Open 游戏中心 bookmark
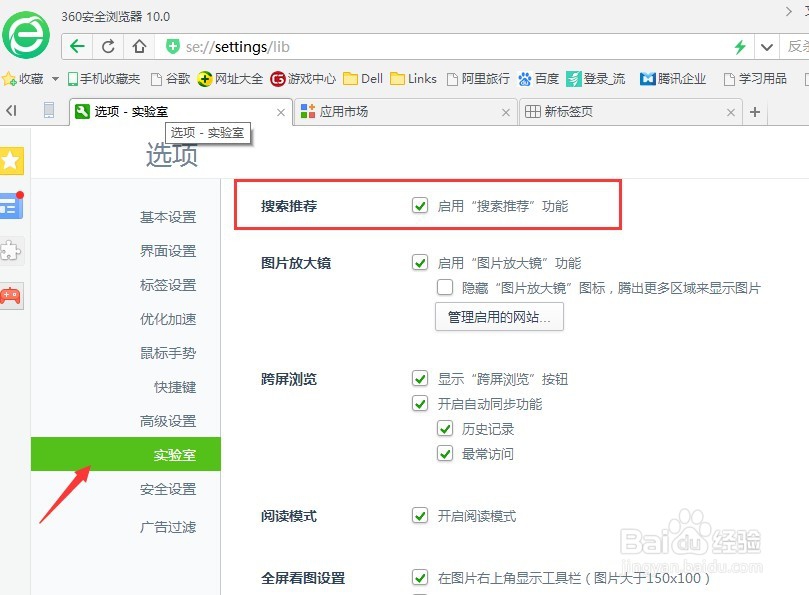Viewport: 809px width, 595px height. coord(303,79)
